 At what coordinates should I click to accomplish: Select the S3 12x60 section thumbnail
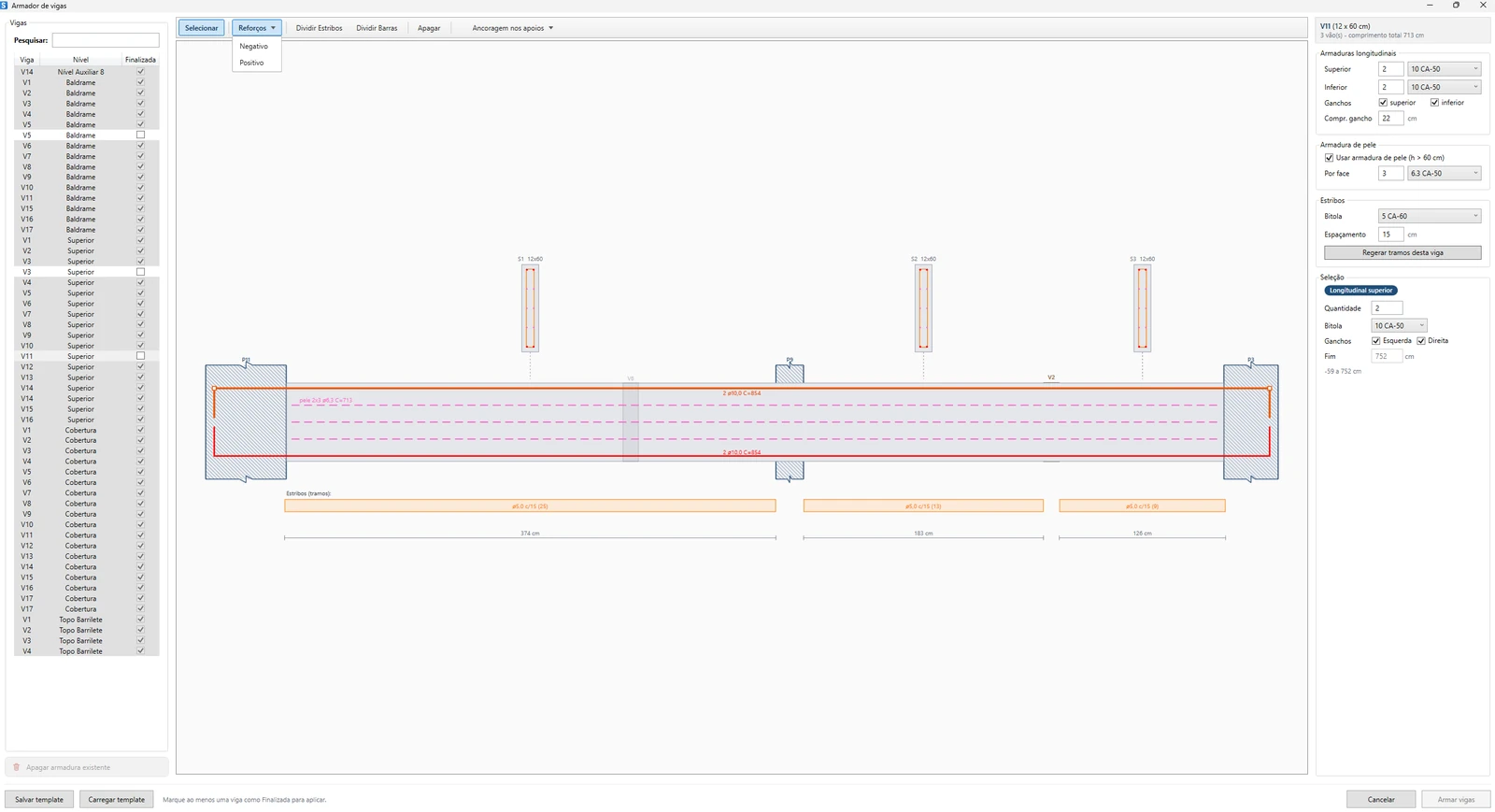[x=1142, y=308]
